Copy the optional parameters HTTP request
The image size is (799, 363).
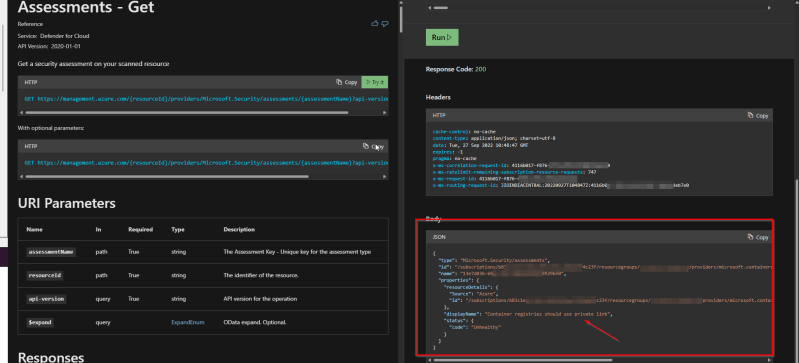coord(374,146)
